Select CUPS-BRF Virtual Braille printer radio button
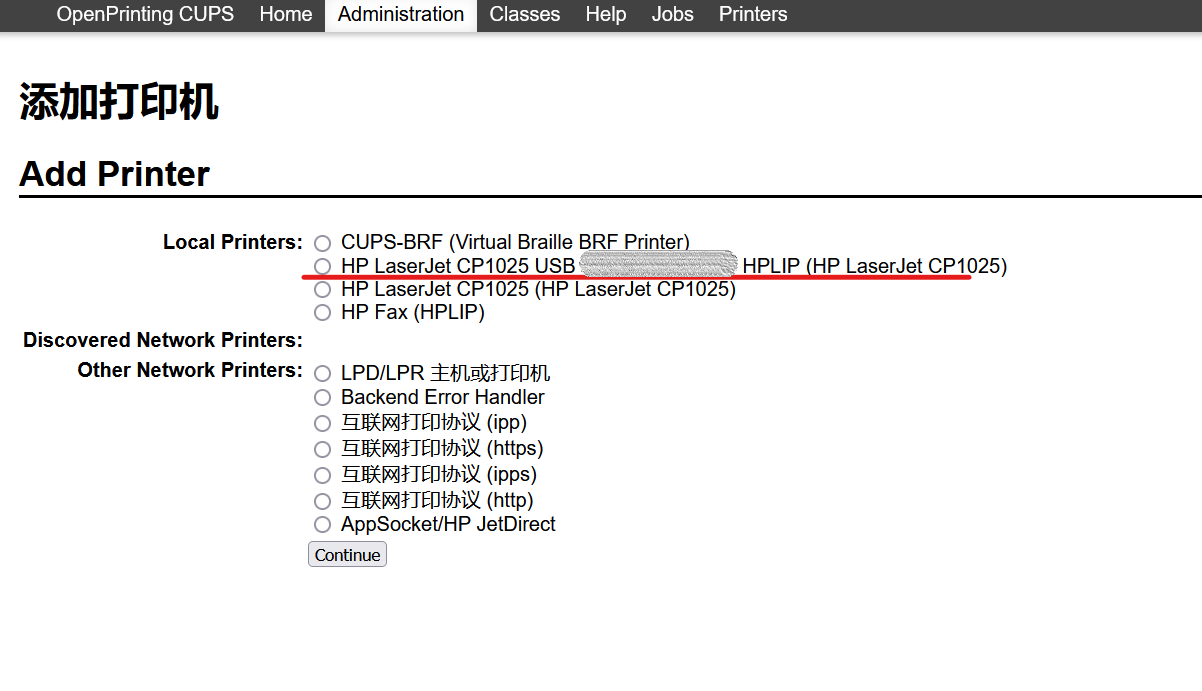 click(322, 243)
